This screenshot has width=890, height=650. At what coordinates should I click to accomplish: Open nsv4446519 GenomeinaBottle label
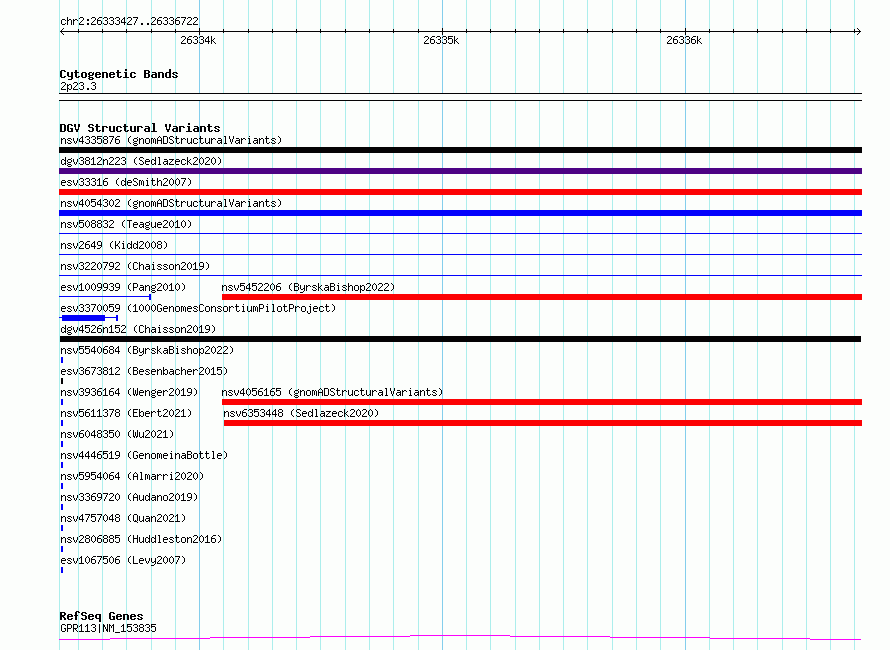pos(144,455)
